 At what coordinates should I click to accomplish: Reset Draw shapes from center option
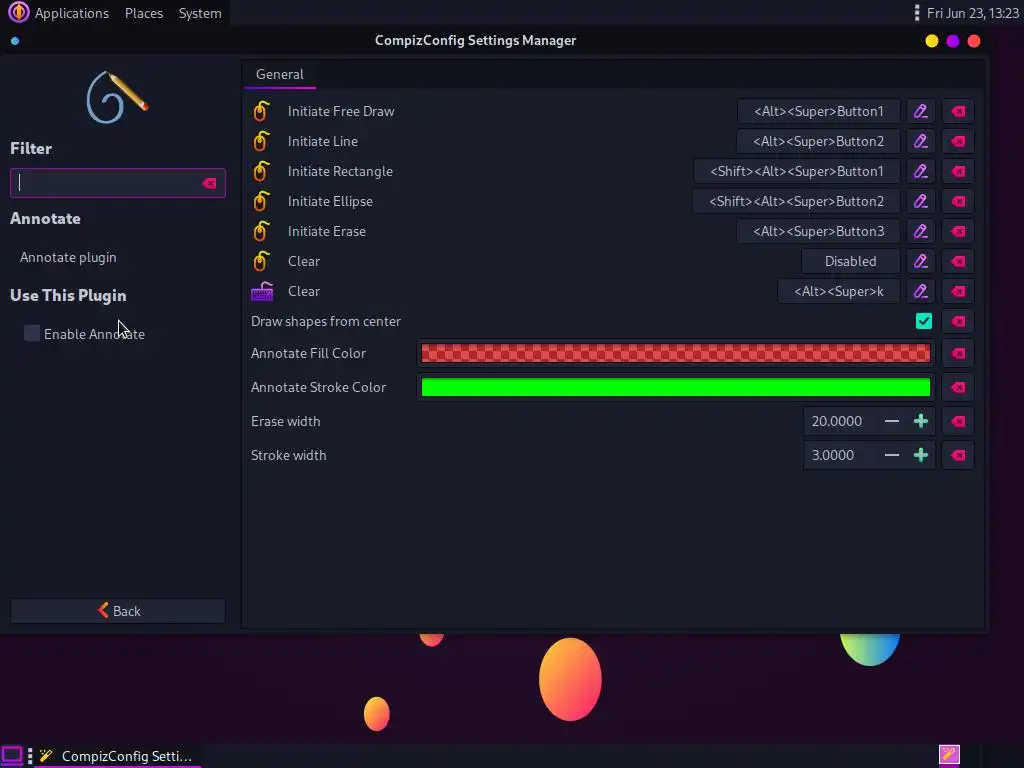coord(958,321)
